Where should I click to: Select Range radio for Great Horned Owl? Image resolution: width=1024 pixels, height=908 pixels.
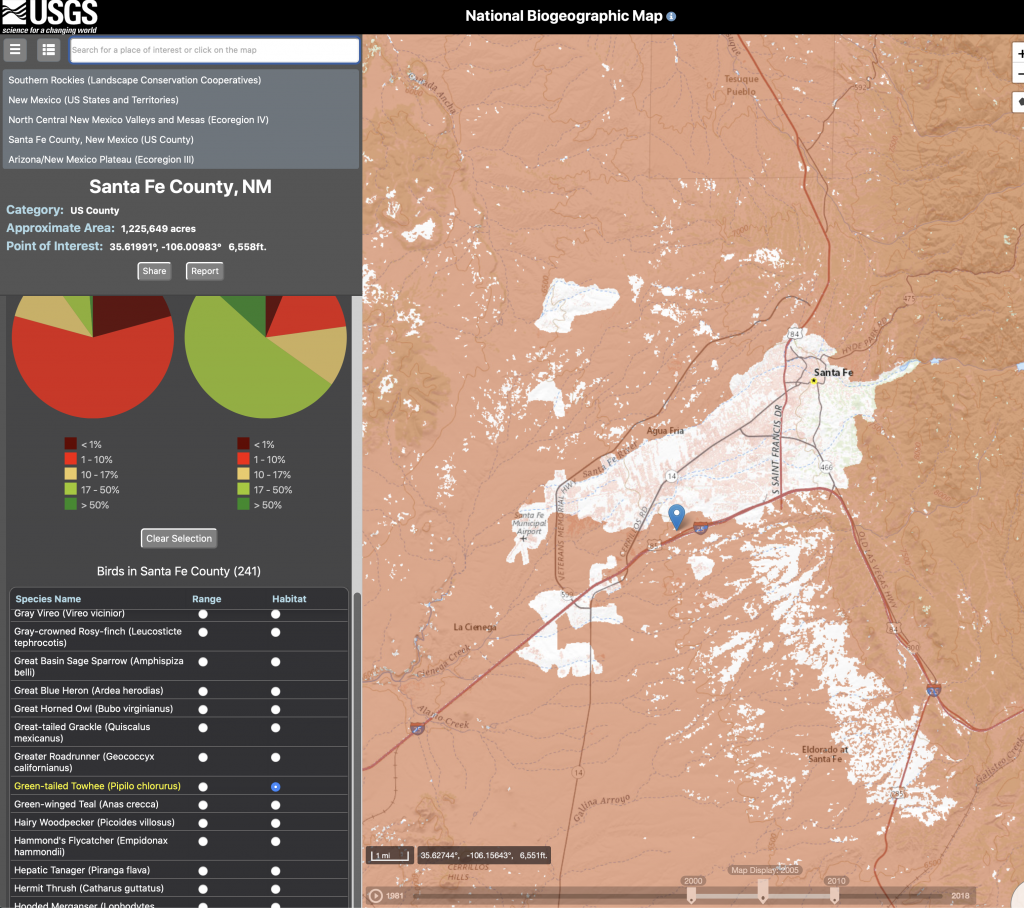(x=203, y=709)
